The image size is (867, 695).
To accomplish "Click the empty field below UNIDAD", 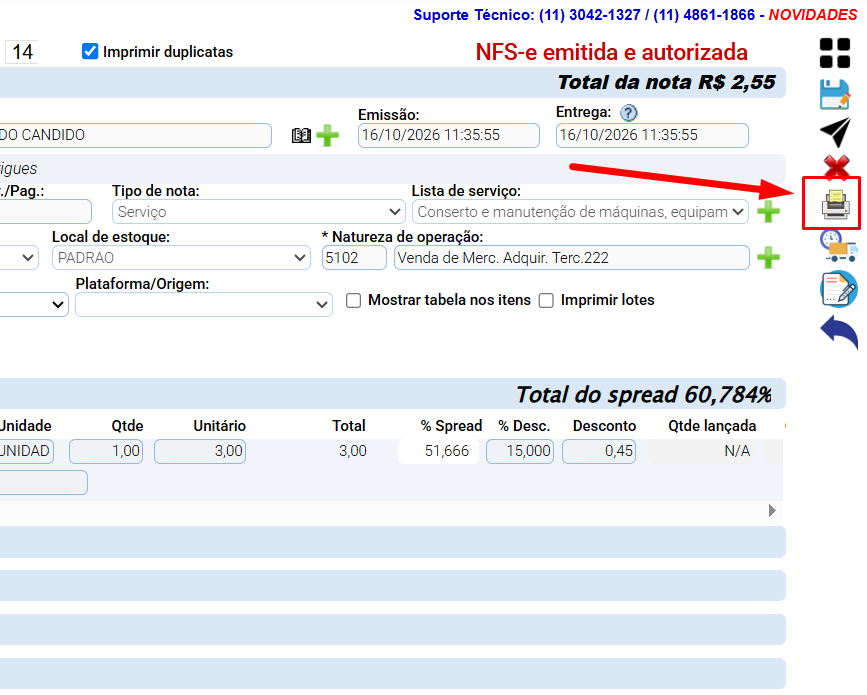I will pos(44,483).
